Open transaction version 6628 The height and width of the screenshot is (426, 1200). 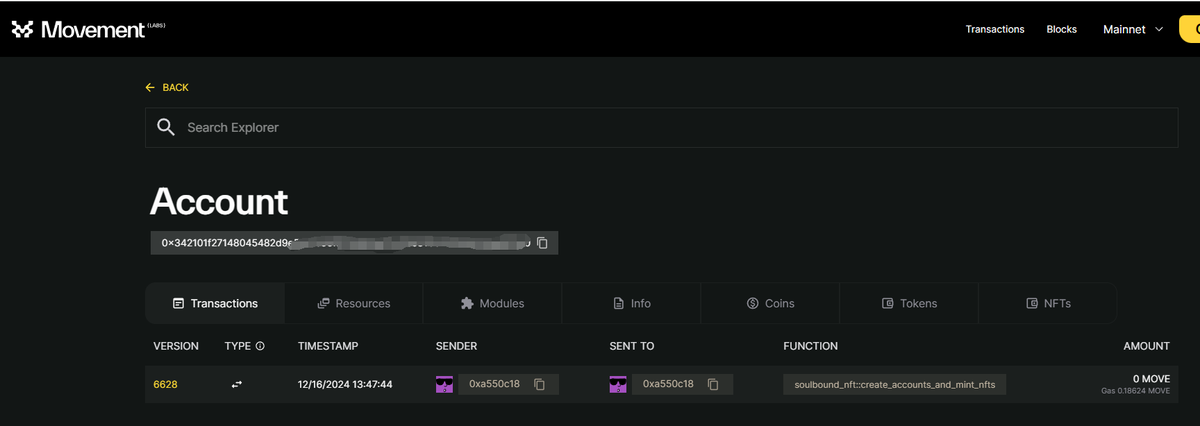click(165, 384)
